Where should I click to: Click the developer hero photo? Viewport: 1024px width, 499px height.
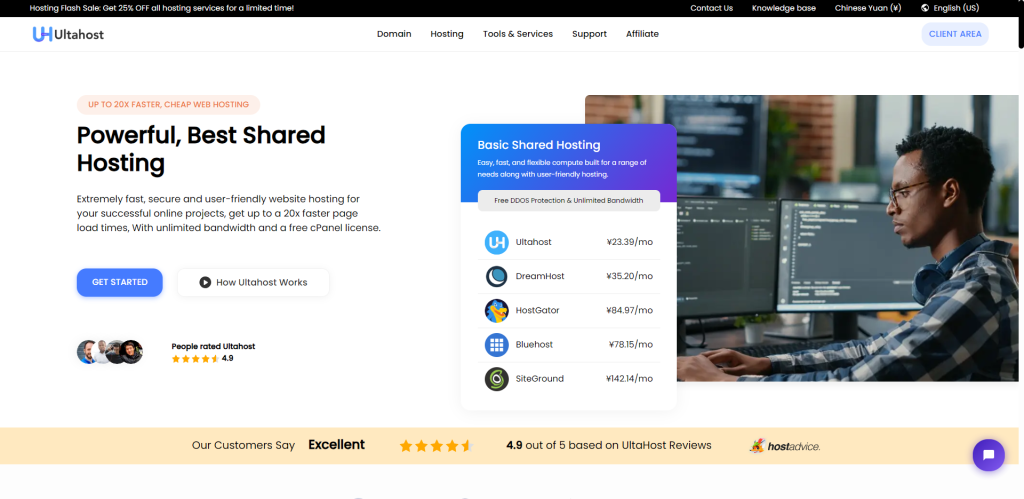[x=846, y=238]
